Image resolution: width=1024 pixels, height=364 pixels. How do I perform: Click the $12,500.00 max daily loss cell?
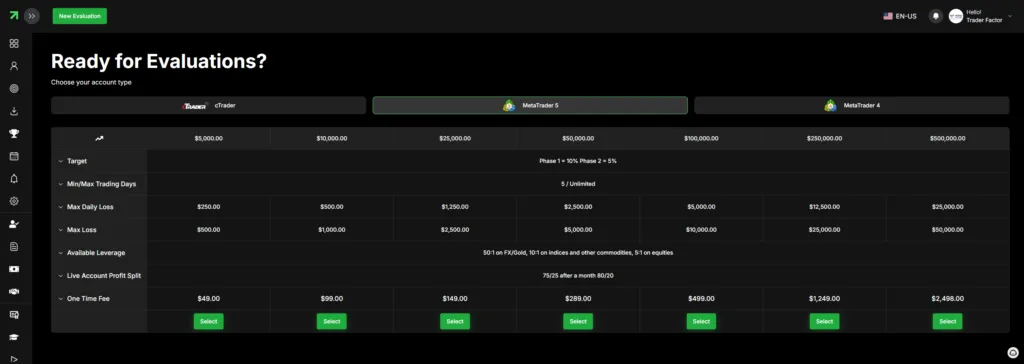(825, 207)
